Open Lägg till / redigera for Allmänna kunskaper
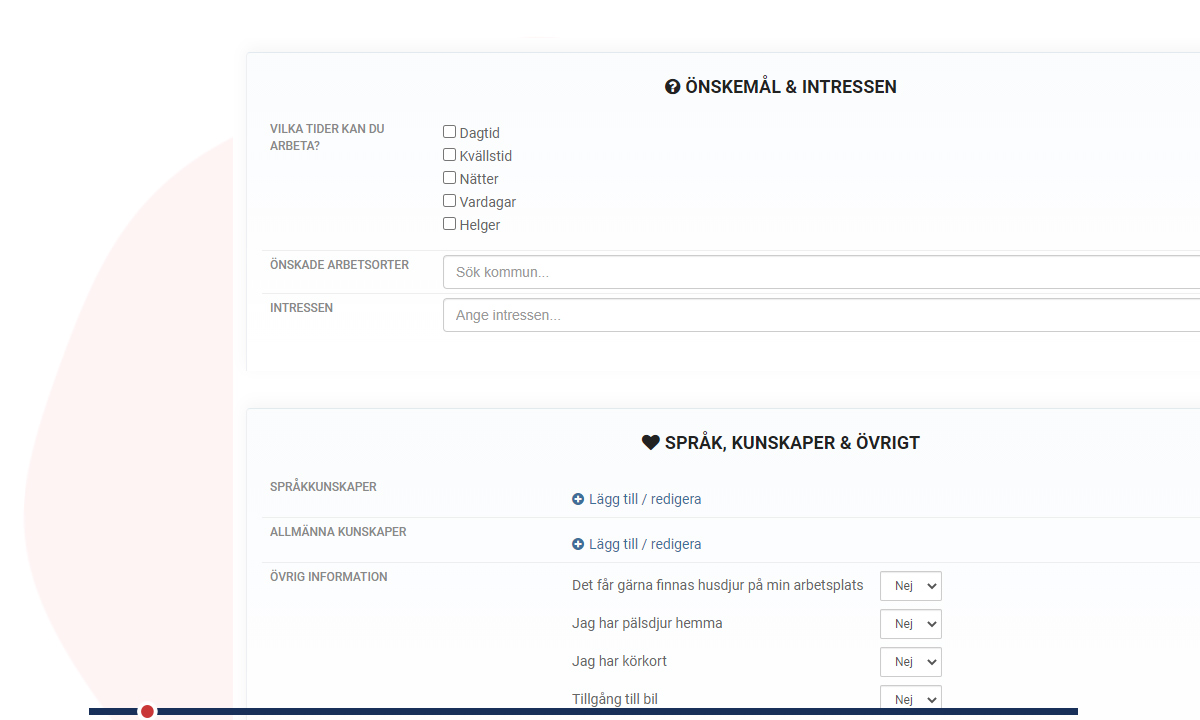The image size is (1200, 720). point(645,544)
